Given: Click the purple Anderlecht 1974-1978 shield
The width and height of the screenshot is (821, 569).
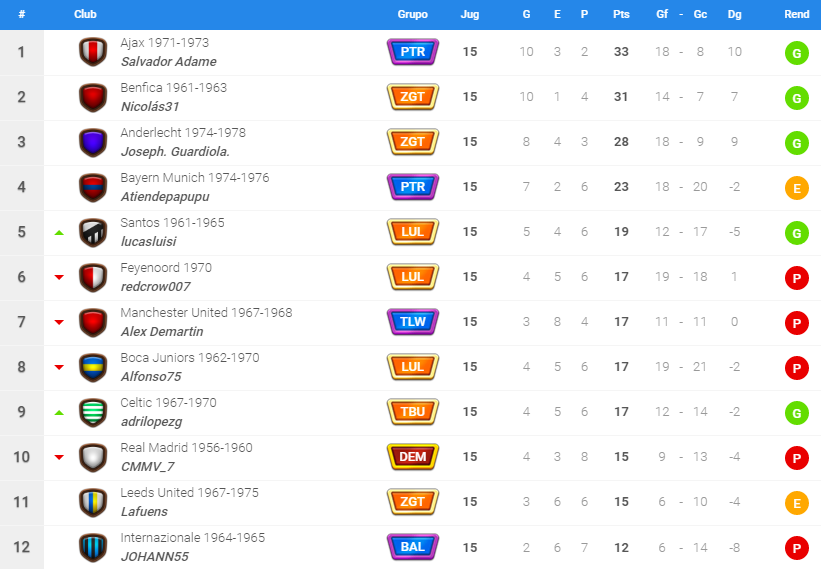Looking at the screenshot, I should tap(93, 142).
